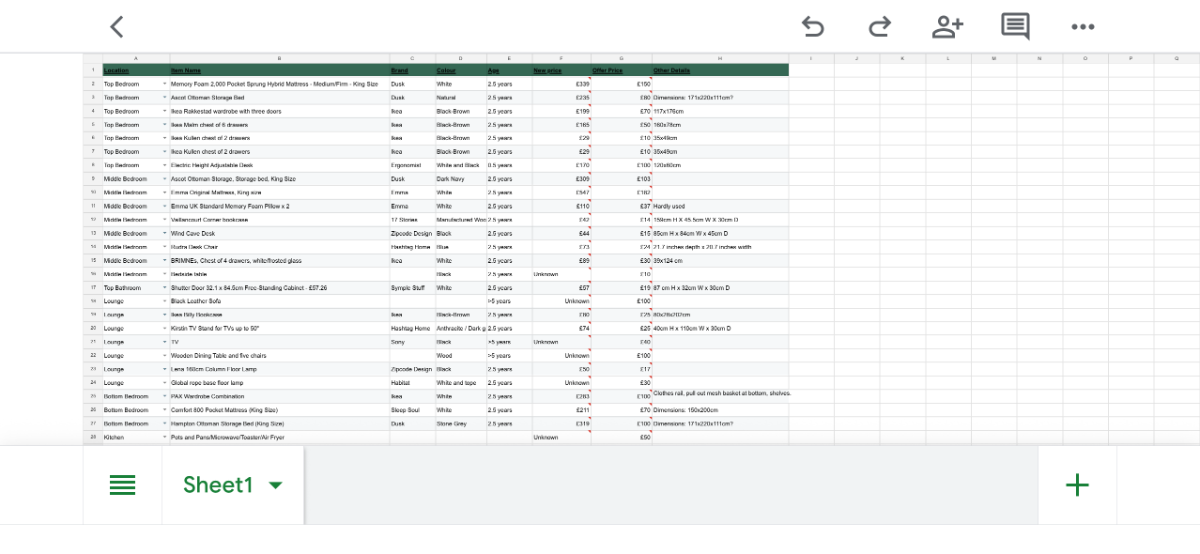The image size is (1200, 554).
Task: Expand the Sheet1 tab dropdown arrow
Action: pyautogui.click(x=276, y=486)
